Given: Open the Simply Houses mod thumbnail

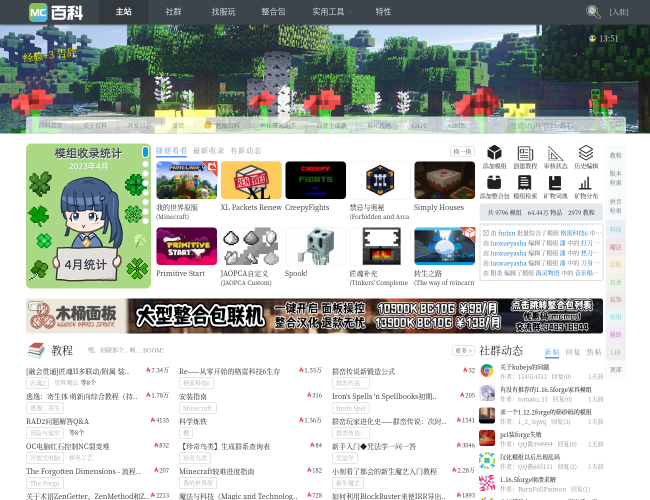Looking at the screenshot, I should tap(444, 181).
